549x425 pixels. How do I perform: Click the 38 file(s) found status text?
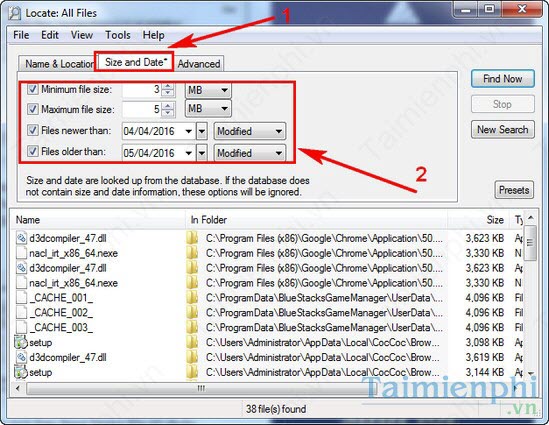click(276, 409)
